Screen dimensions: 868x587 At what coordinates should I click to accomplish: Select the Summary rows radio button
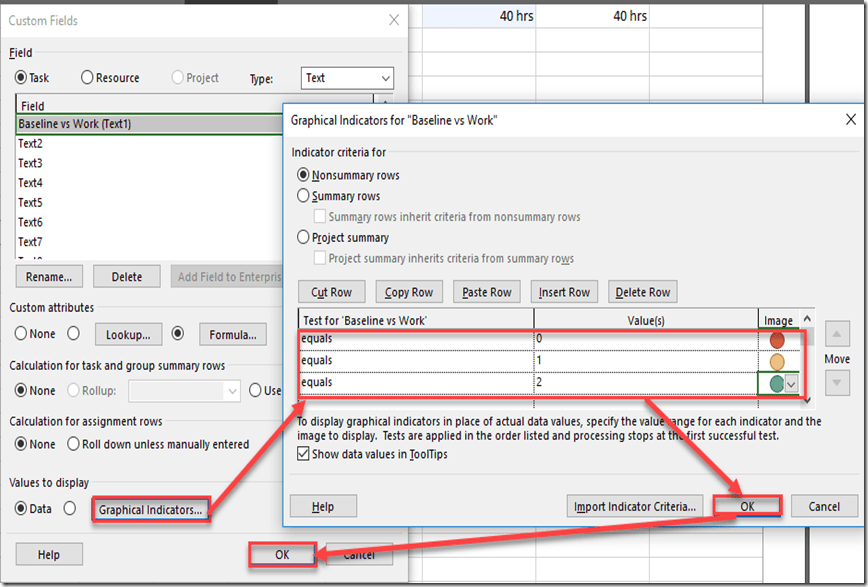pos(304,197)
